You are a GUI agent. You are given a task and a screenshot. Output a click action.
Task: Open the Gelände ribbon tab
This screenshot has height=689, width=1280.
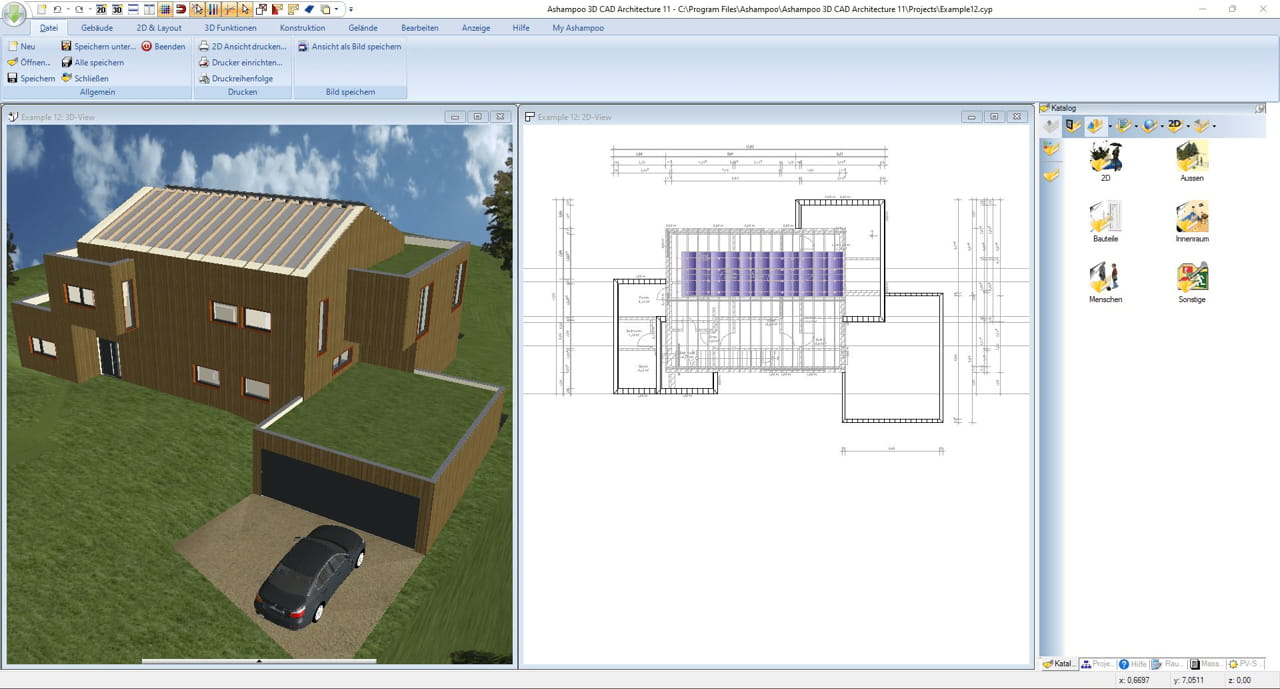tap(363, 27)
